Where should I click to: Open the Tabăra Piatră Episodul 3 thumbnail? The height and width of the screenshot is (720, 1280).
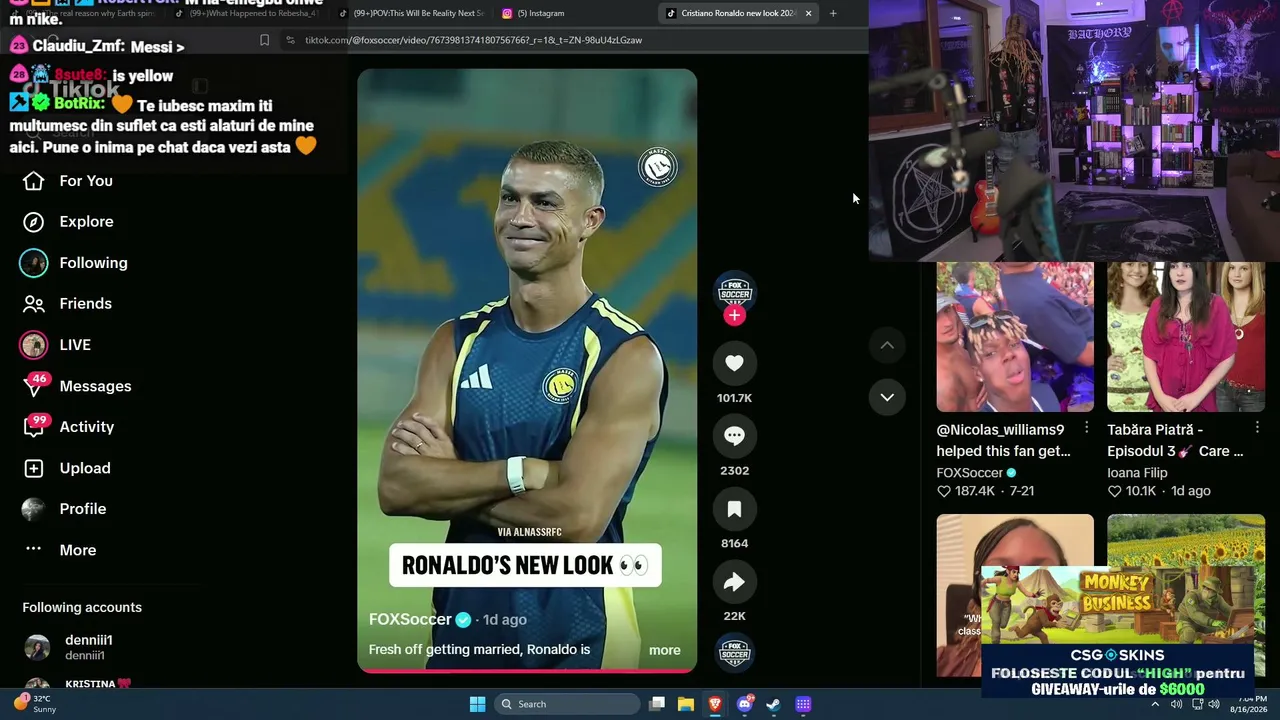[1186, 337]
